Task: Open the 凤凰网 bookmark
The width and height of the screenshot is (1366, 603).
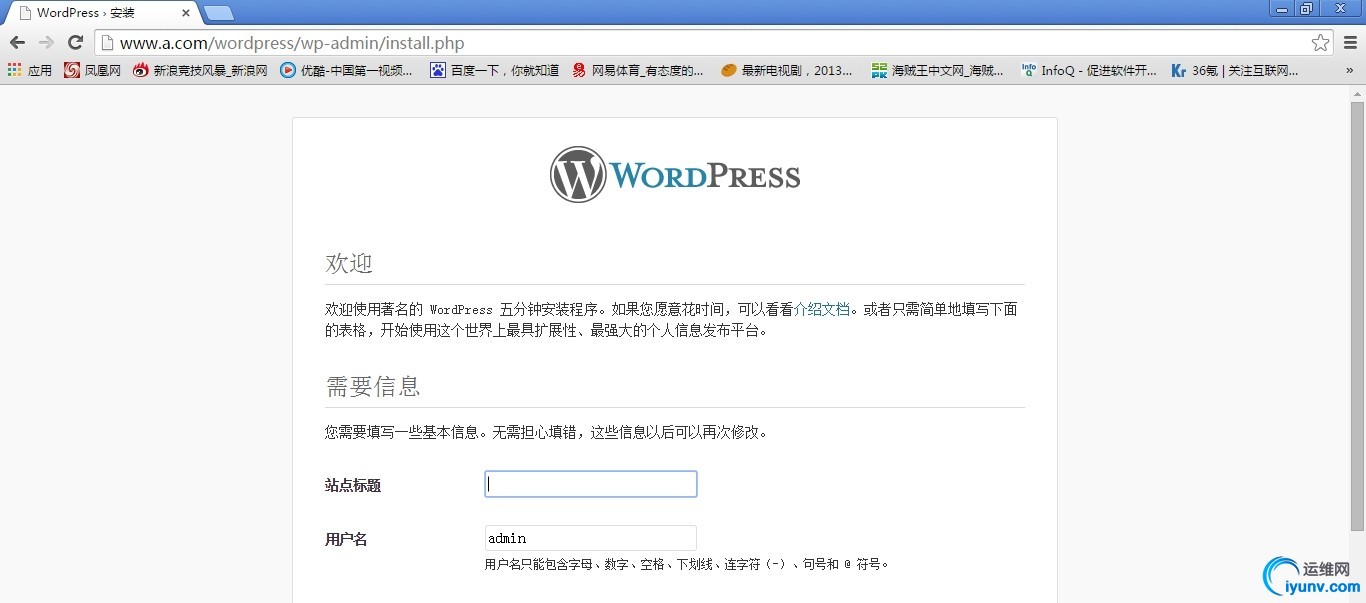Action: pyautogui.click(x=92, y=71)
